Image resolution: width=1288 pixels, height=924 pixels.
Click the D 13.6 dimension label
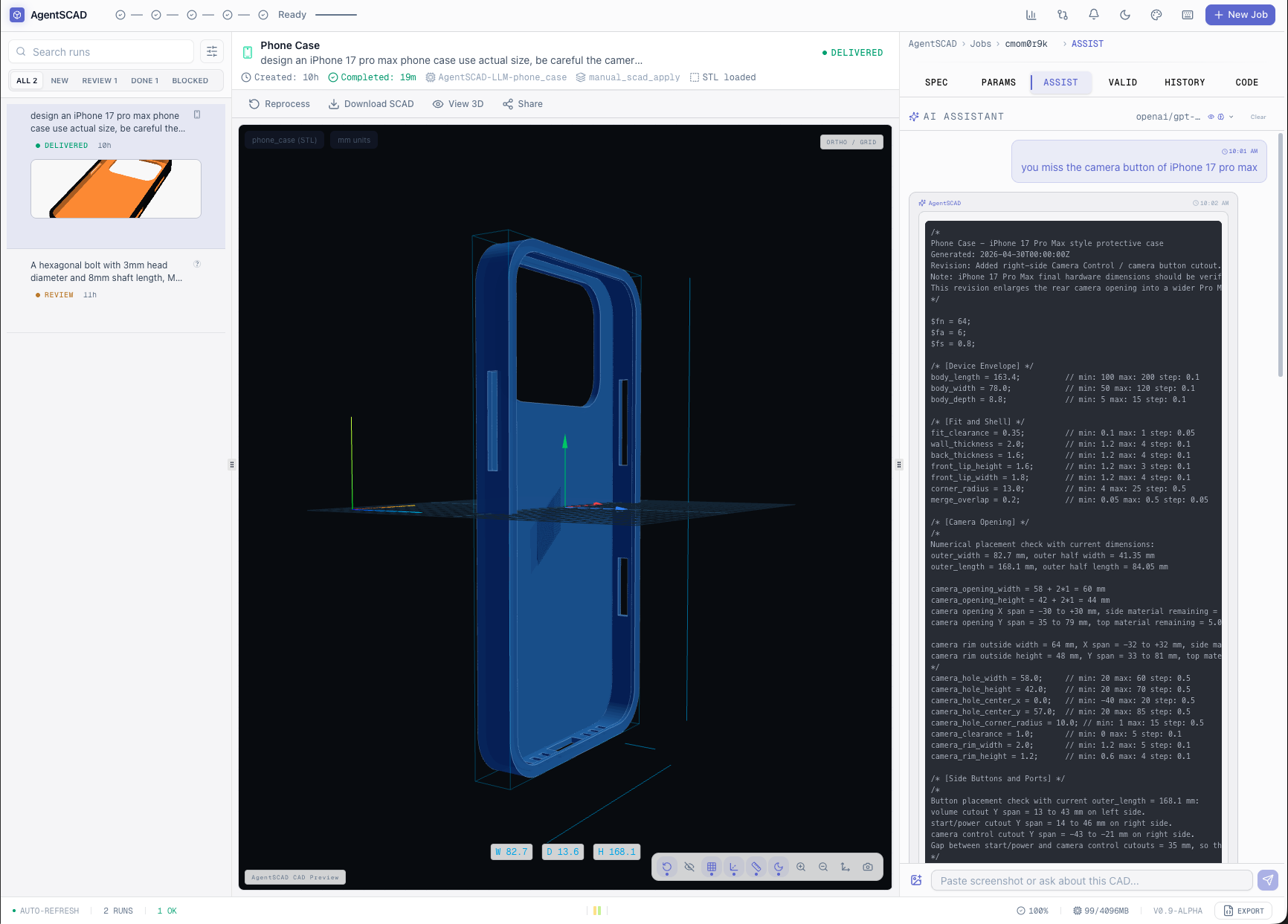tap(563, 852)
